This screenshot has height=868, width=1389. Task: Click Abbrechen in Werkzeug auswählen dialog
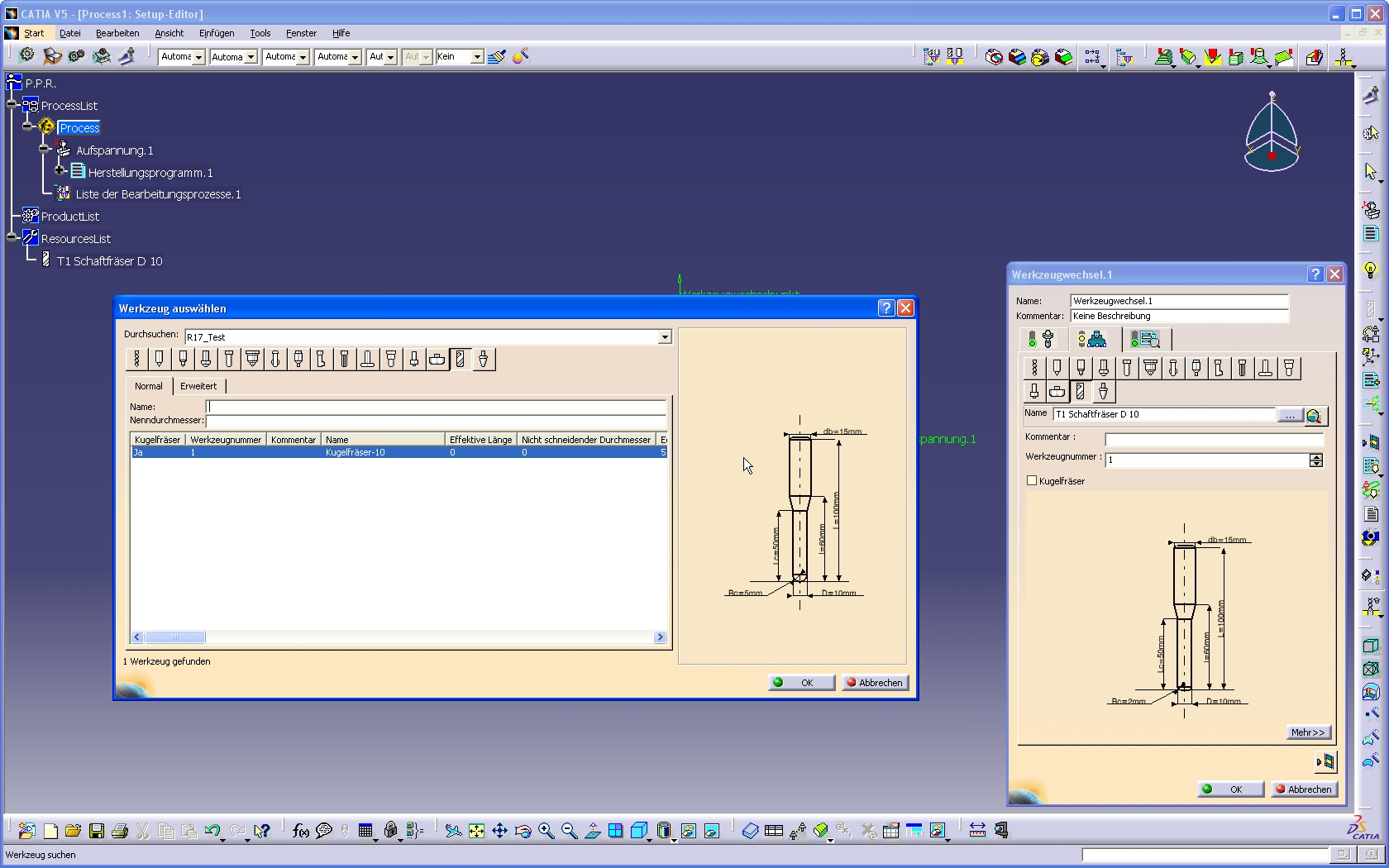pos(875,683)
